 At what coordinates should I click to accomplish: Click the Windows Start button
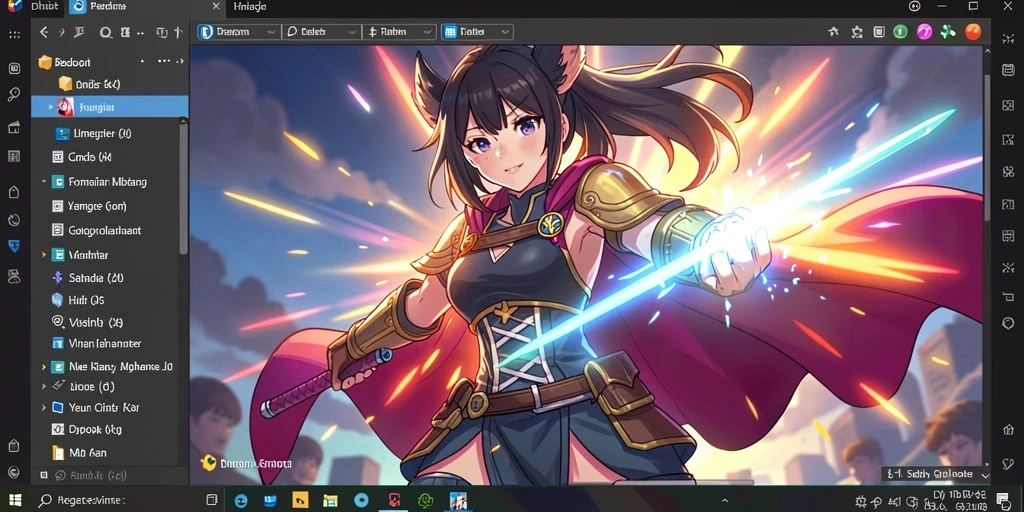14,500
